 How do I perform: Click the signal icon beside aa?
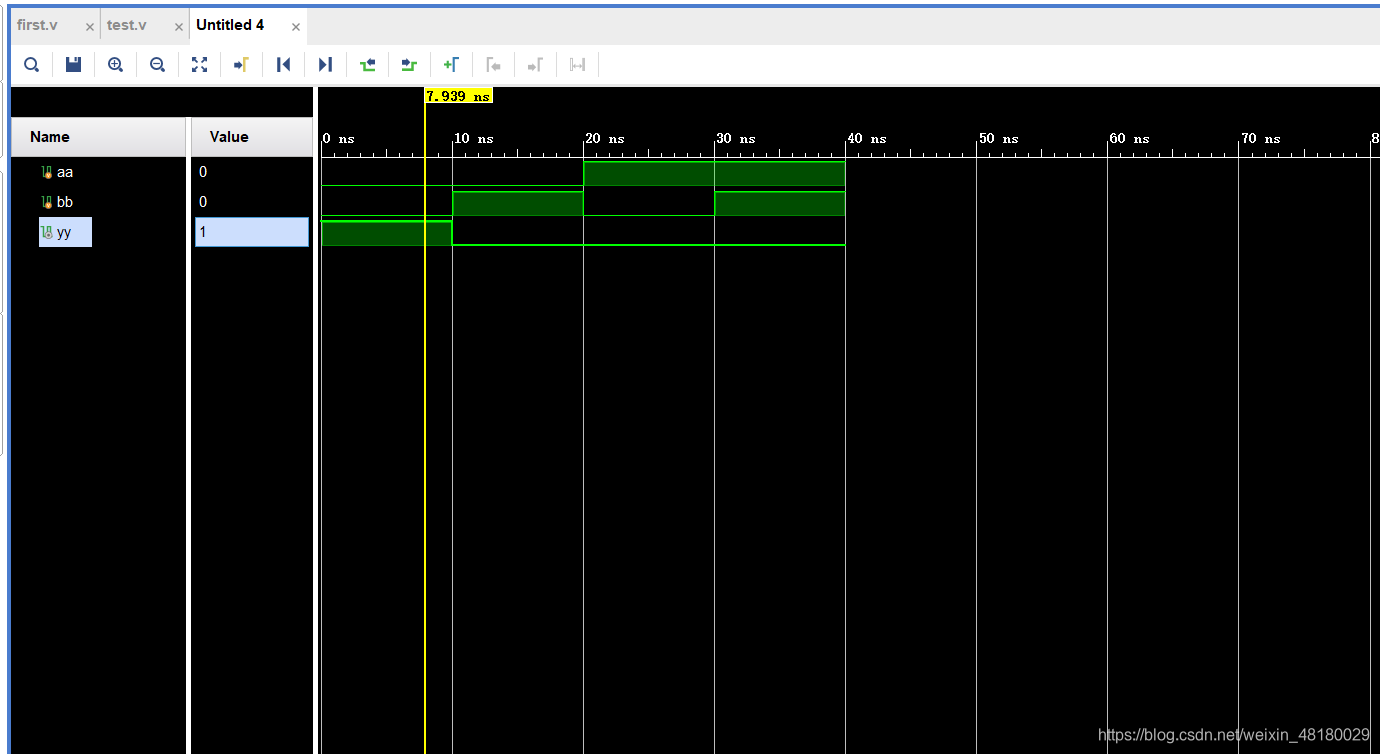[46, 172]
